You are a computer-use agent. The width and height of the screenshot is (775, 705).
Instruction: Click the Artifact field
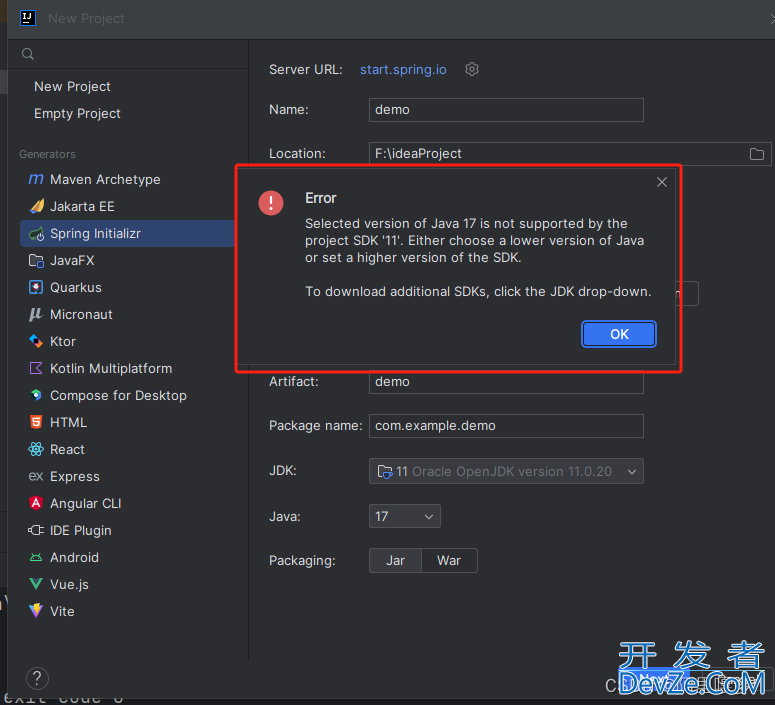506,382
